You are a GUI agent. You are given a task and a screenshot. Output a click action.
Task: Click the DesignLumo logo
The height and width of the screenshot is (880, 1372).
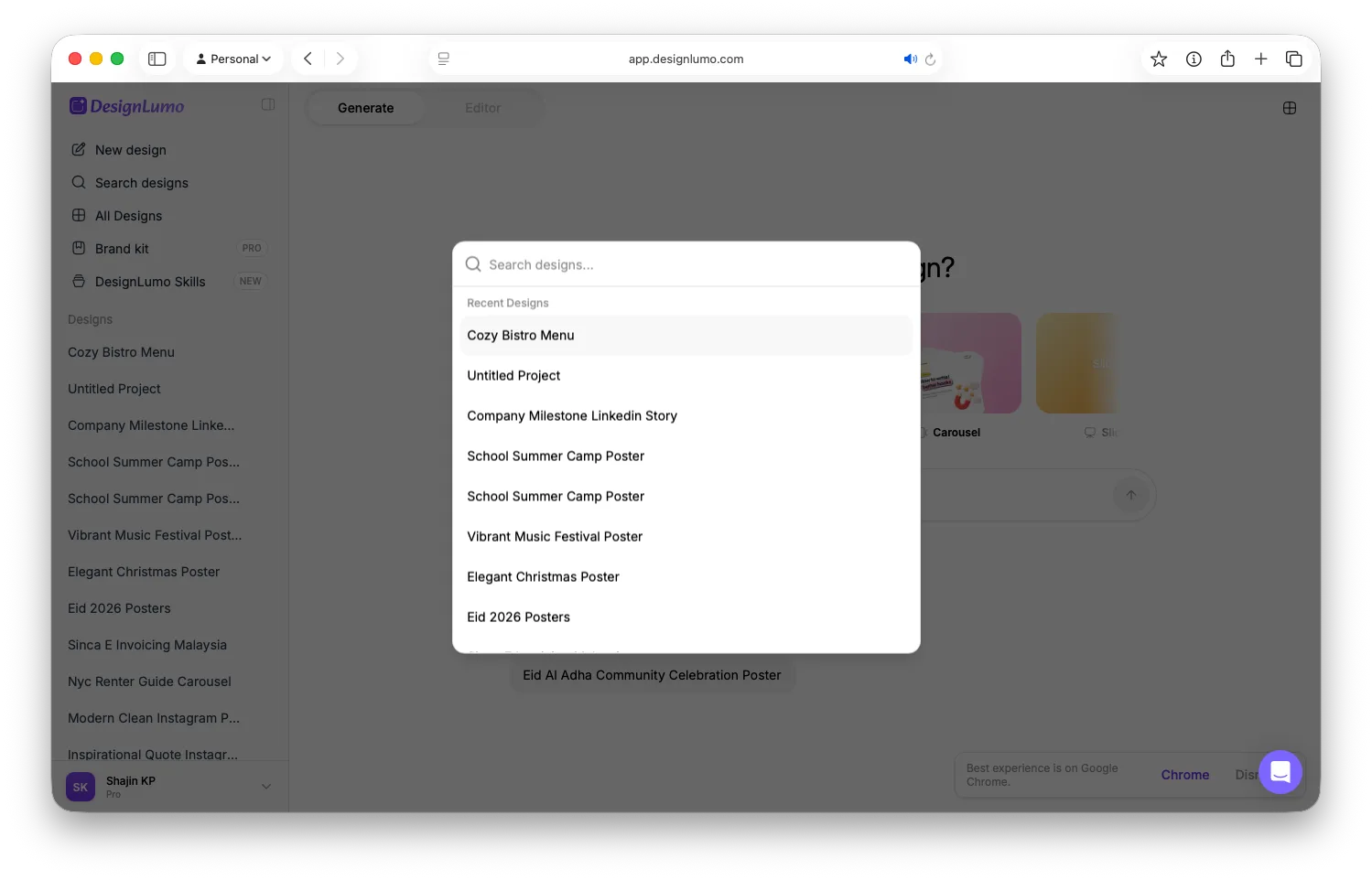pyautogui.click(x=127, y=106)
